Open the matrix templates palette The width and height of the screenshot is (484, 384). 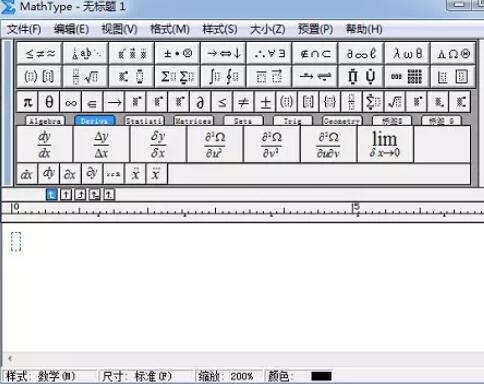pos(407,77)
